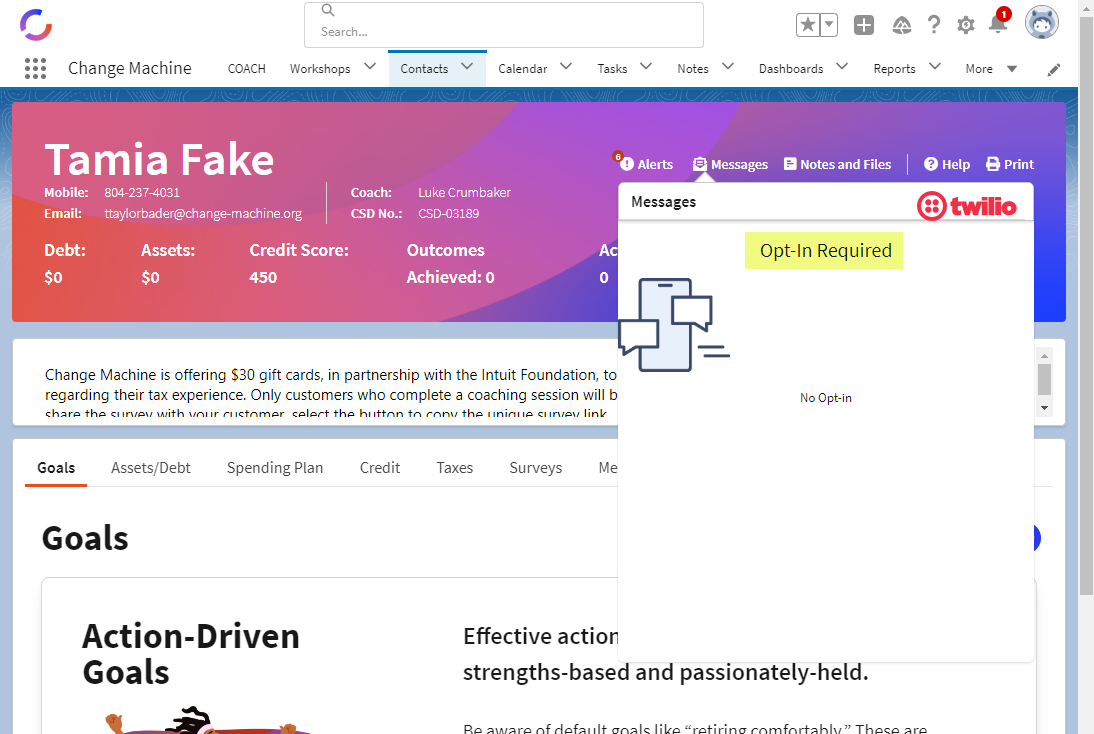
Task: Expand the Tasks dropdown chevron
Action: pos(646,66)
